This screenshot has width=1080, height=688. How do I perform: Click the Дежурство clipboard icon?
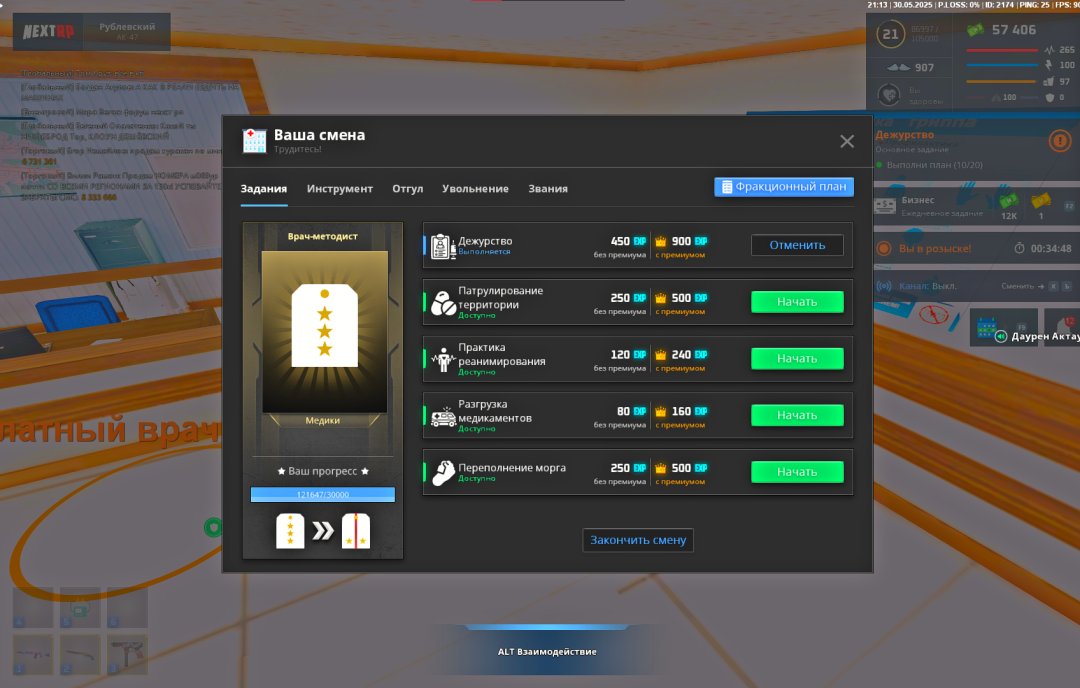coord(443,246)
